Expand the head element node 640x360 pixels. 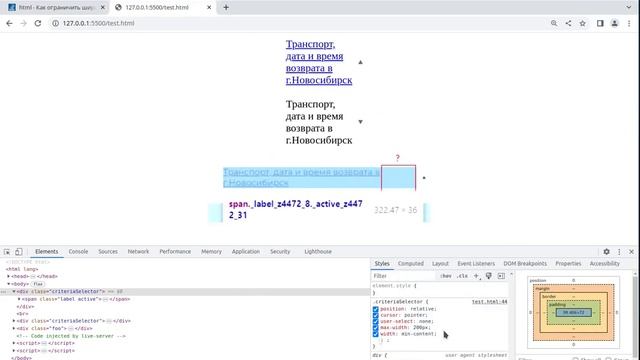coord(9,276)
